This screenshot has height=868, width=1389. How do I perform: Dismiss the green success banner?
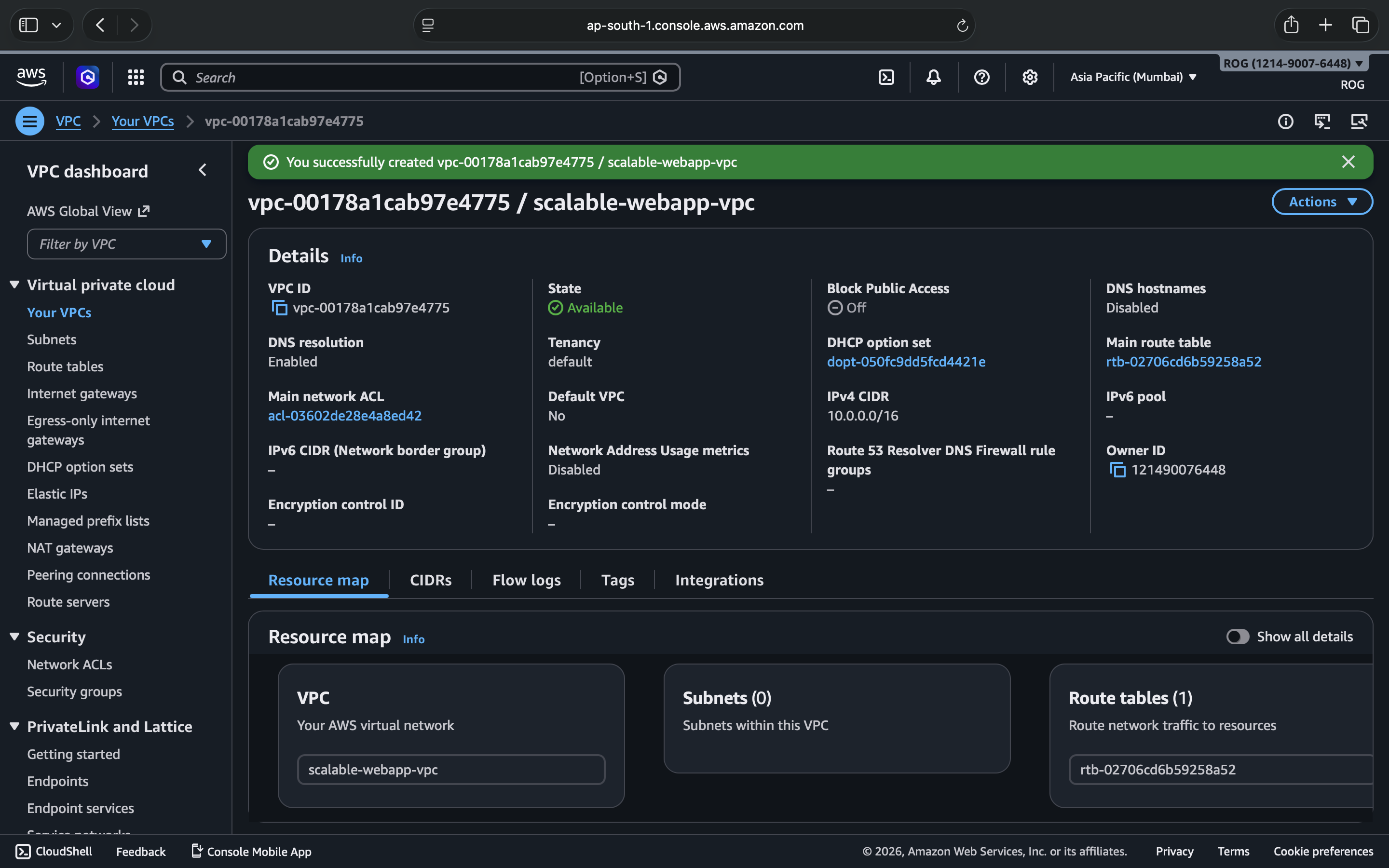(x=1348, y=162)
